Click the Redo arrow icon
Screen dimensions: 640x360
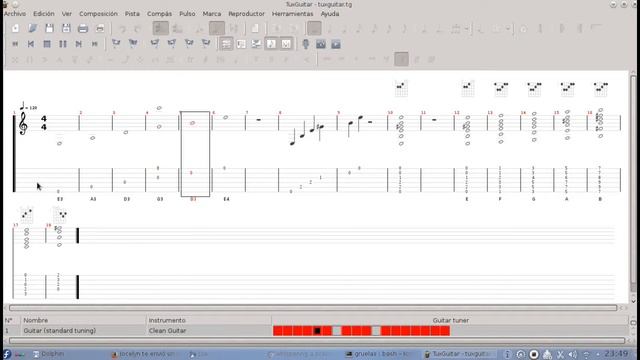pos(138,29)
